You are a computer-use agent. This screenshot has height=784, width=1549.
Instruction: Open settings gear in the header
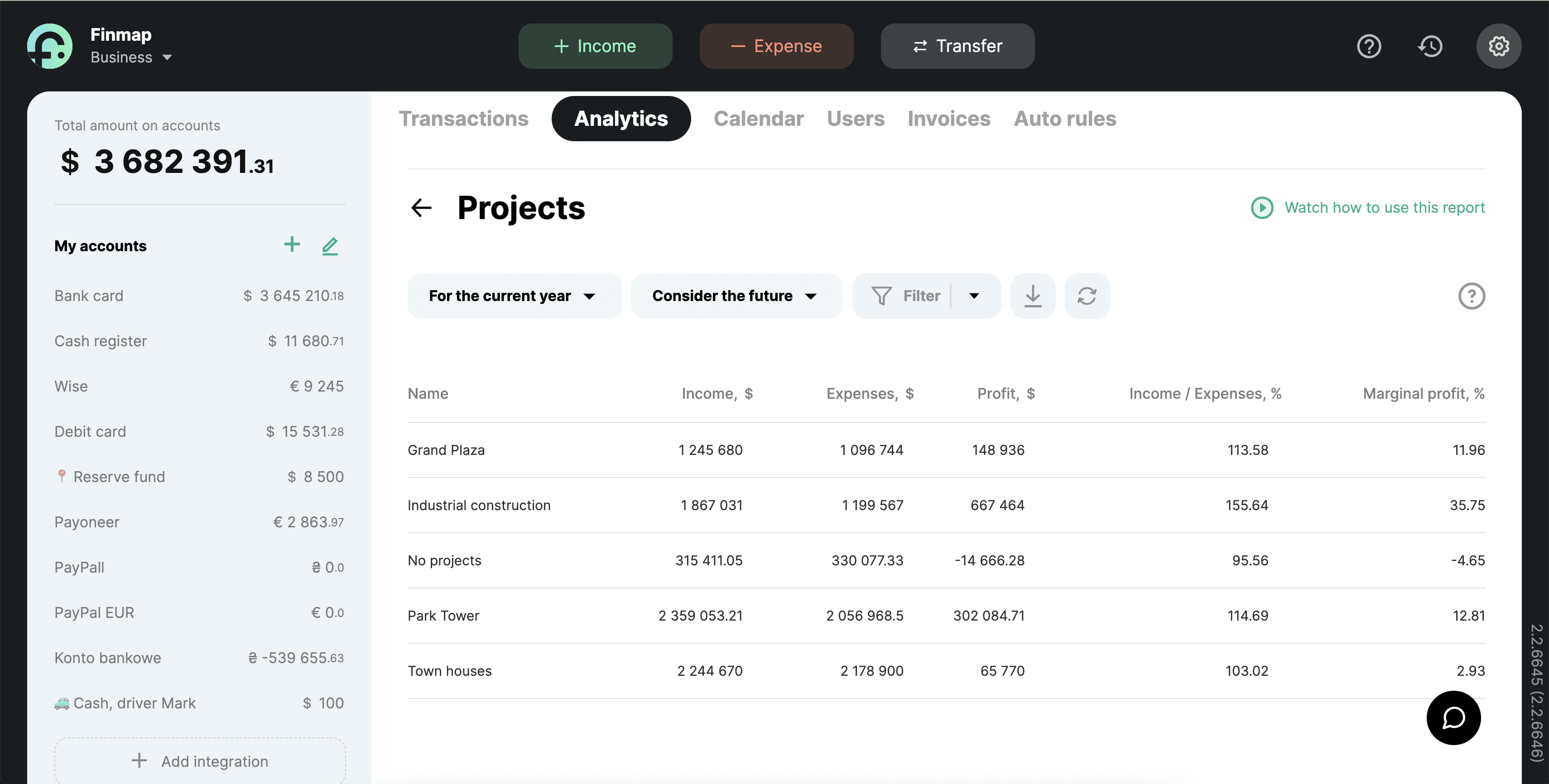tap(1498, 46)
